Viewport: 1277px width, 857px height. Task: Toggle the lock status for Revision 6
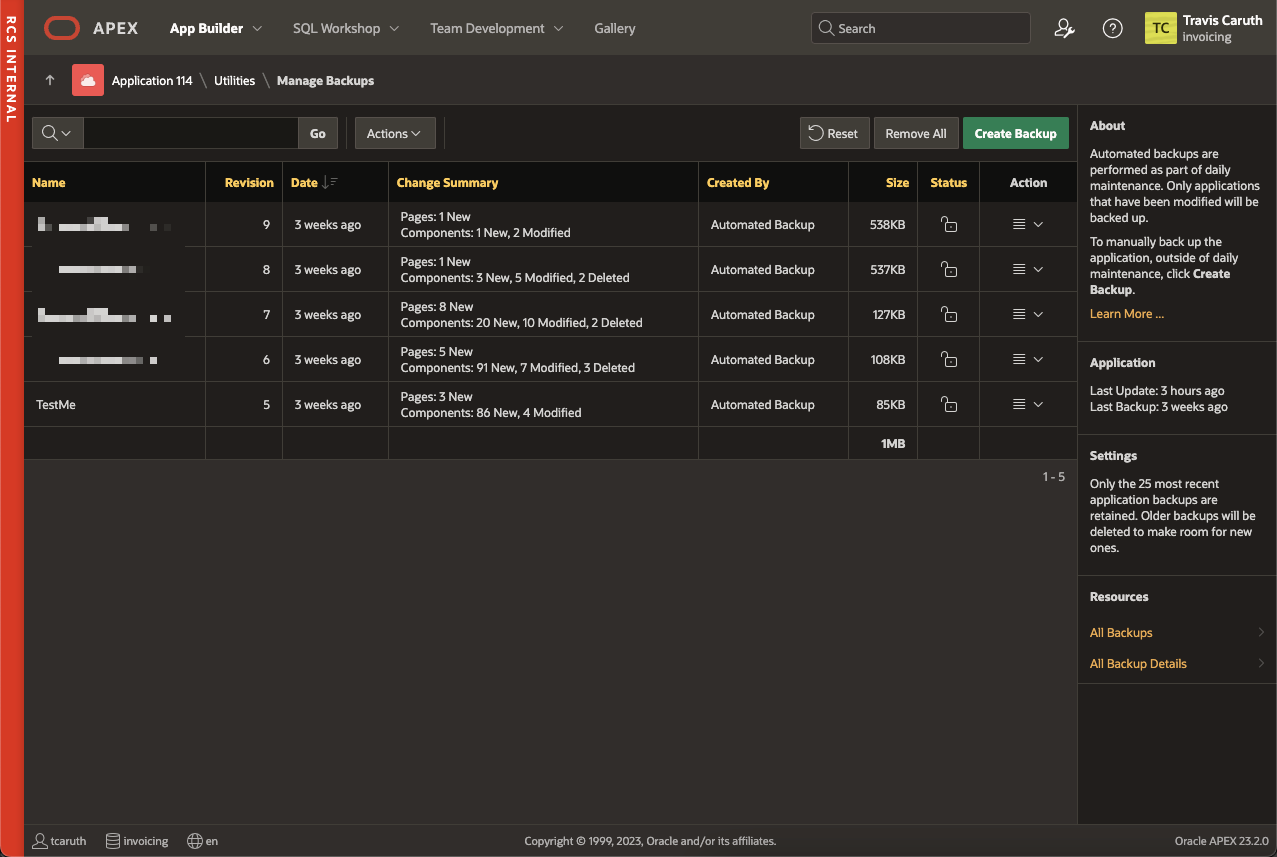point(949,360)
